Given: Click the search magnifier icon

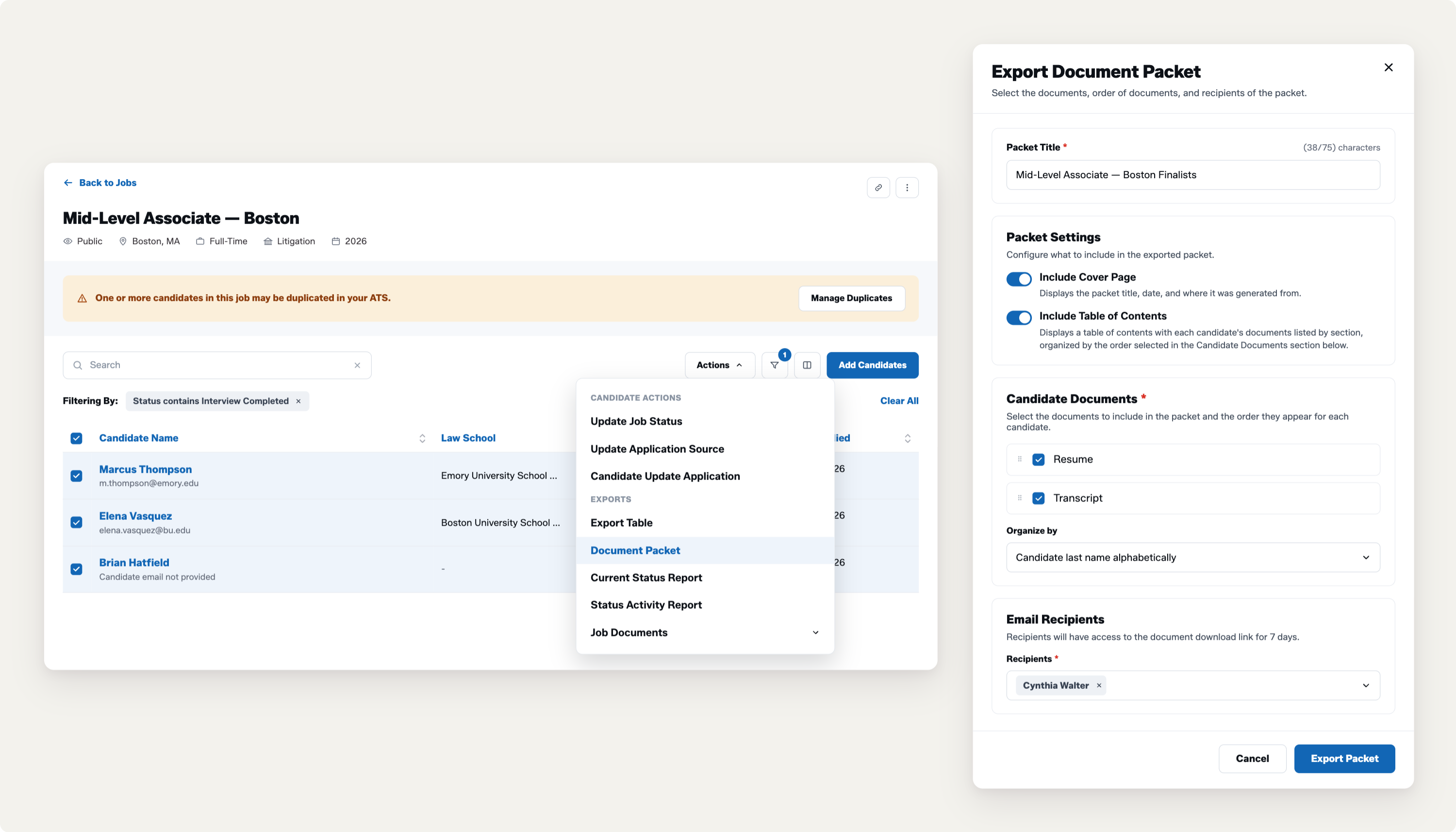Looking at the screenshot, I should click(x=78, y=365).
